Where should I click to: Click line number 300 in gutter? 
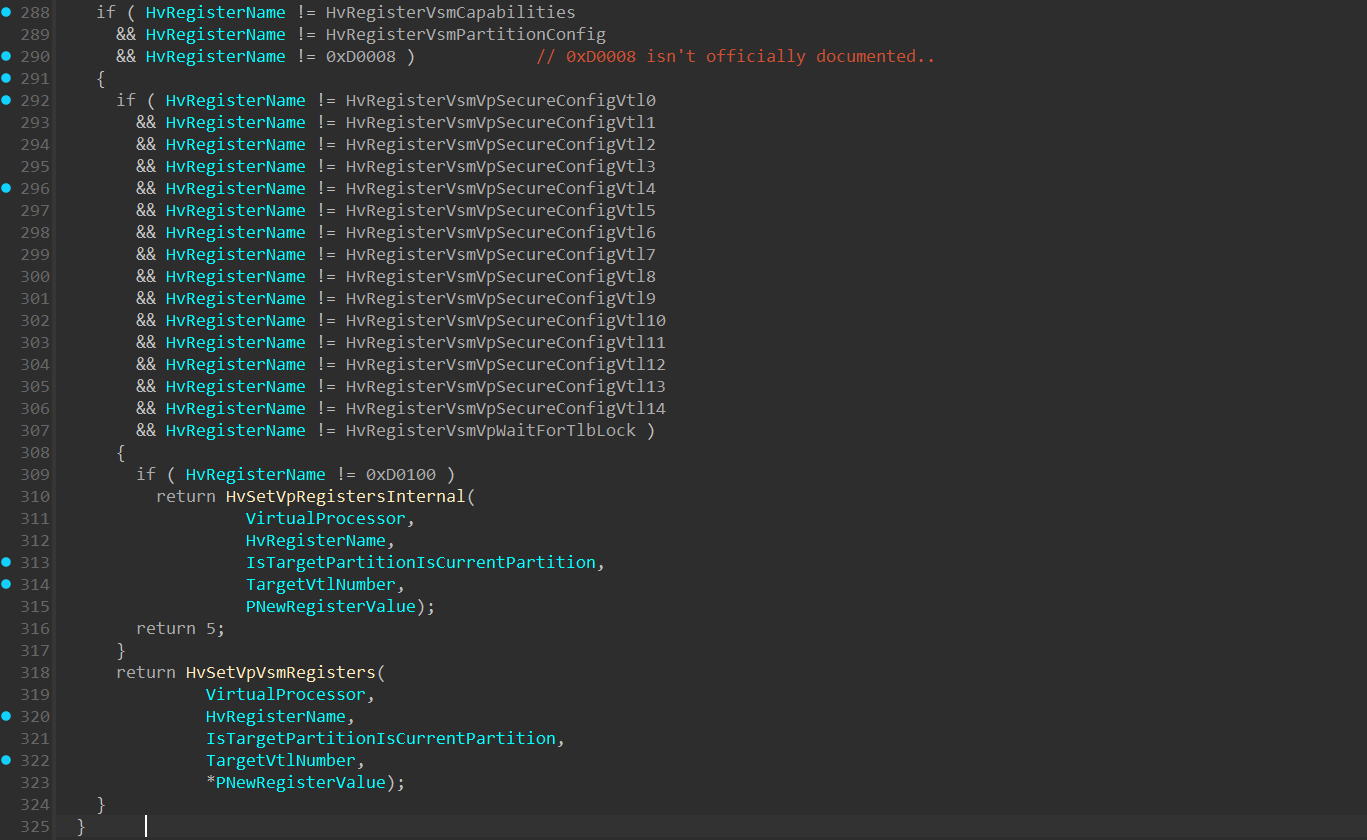[x=34, y=276]
